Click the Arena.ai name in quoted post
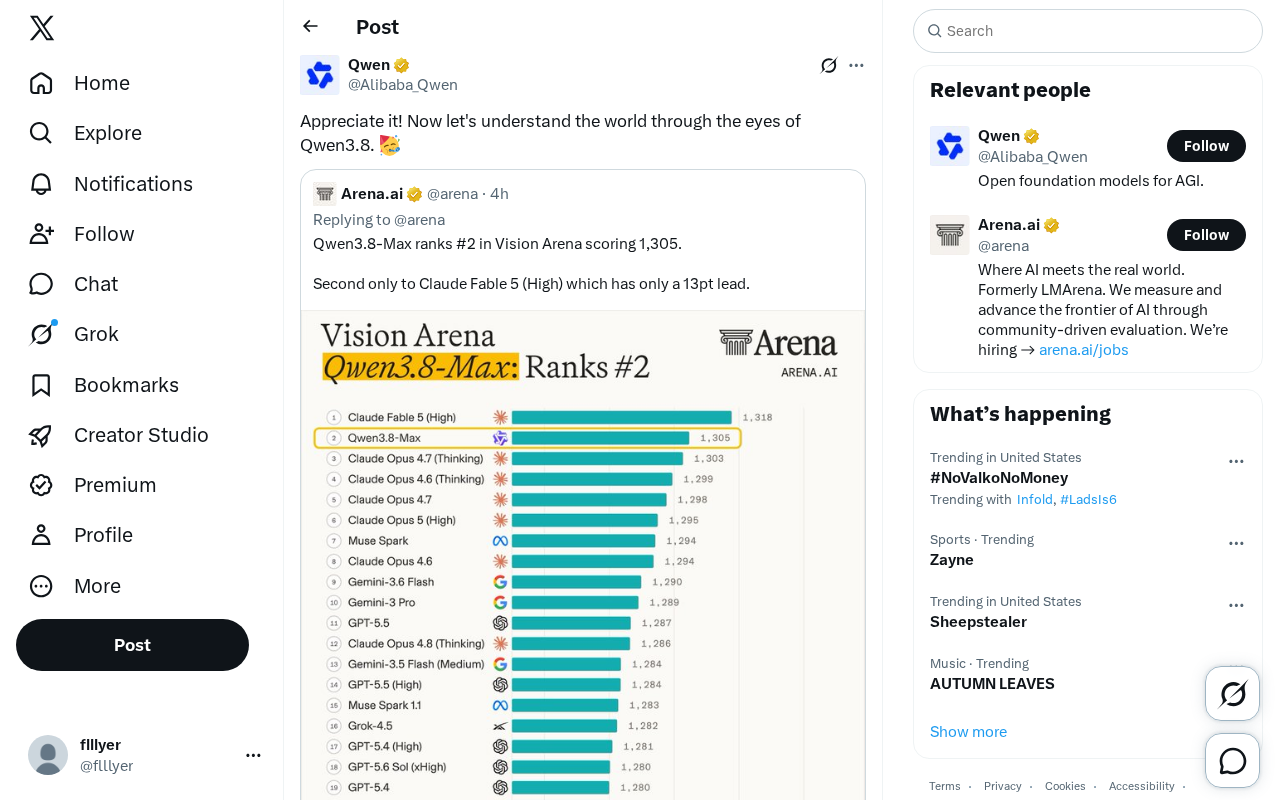The height and width of the screenshot is (800, 1280). tap(372, 194)
